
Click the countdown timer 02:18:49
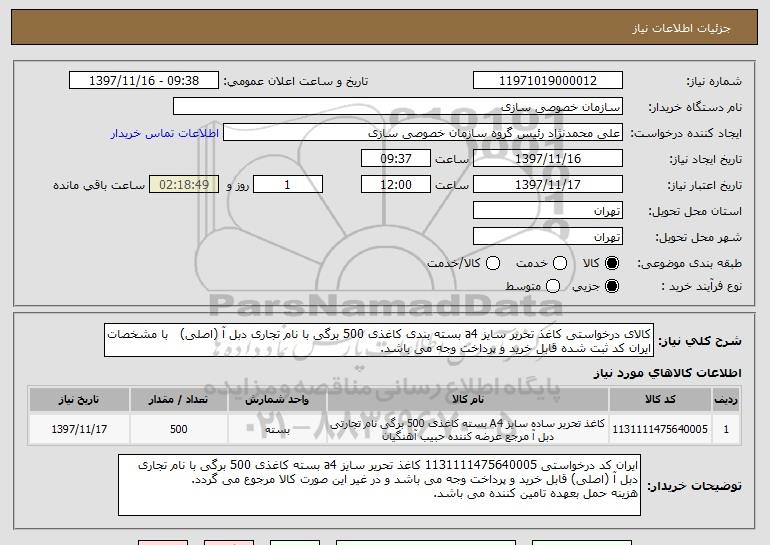(x=184, y=185)
